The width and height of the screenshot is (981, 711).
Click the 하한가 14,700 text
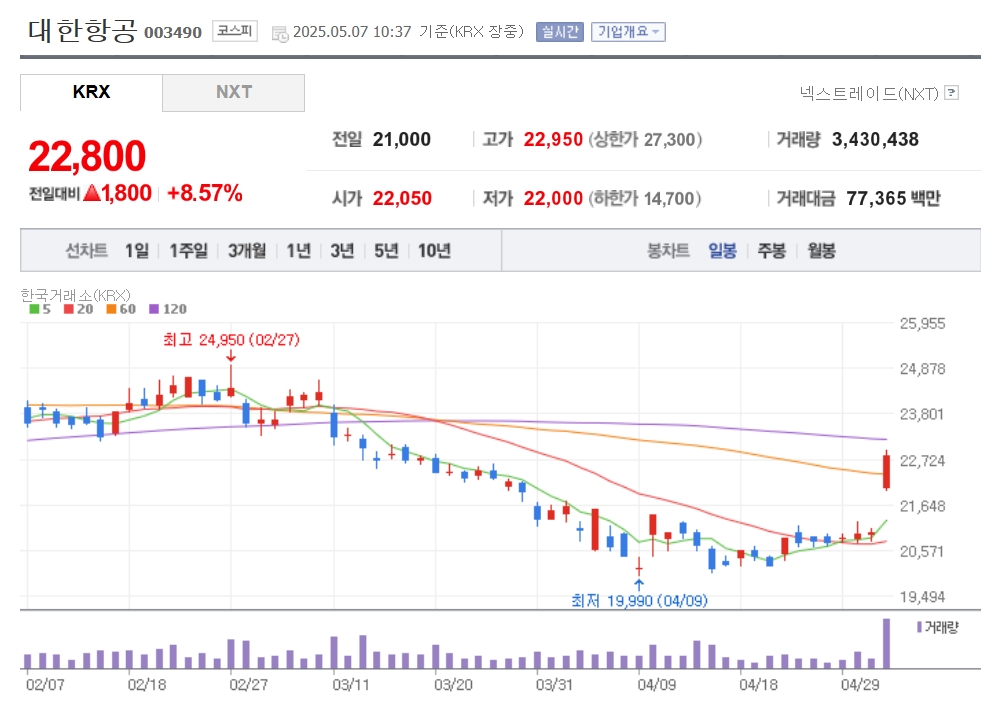(644, 198)
